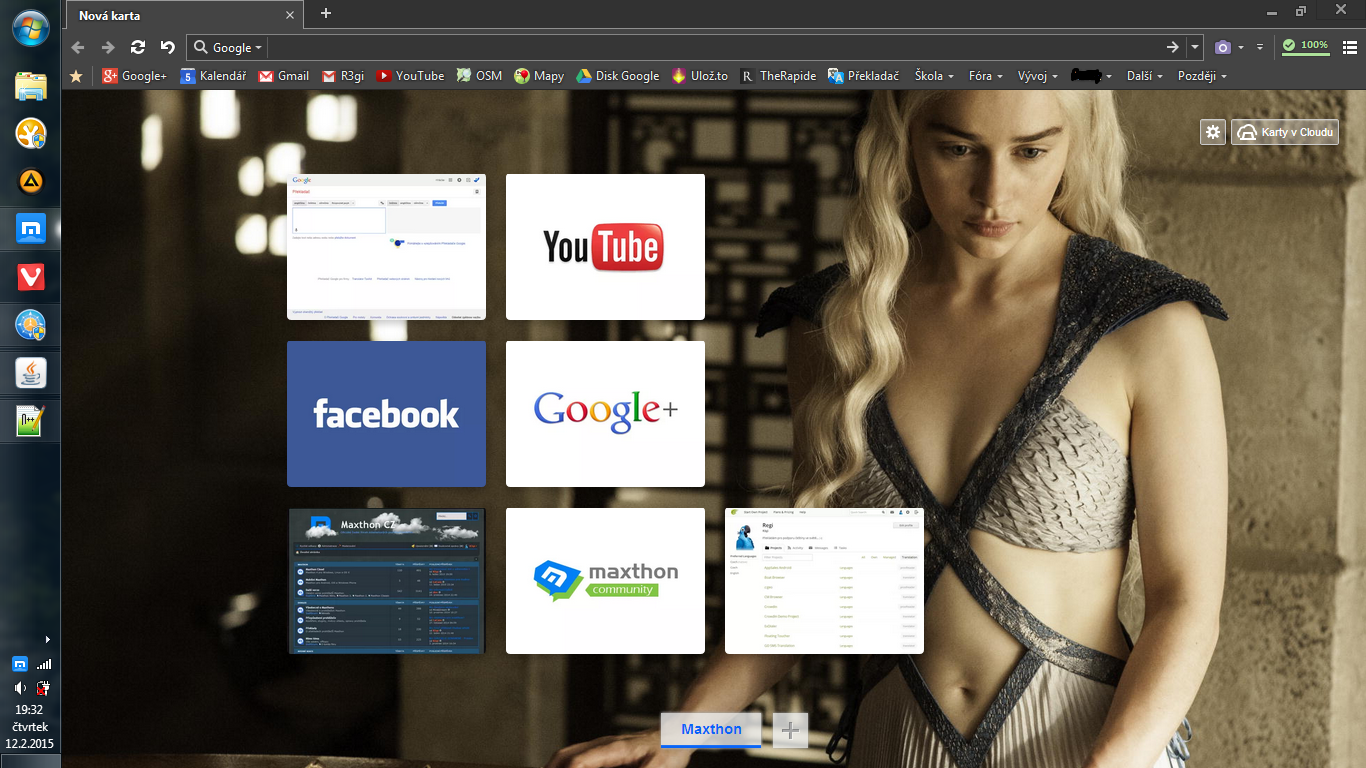The image size is (1366, 768).
Task: Open Gmail bookmark in favorites bar
Action: 283,76
